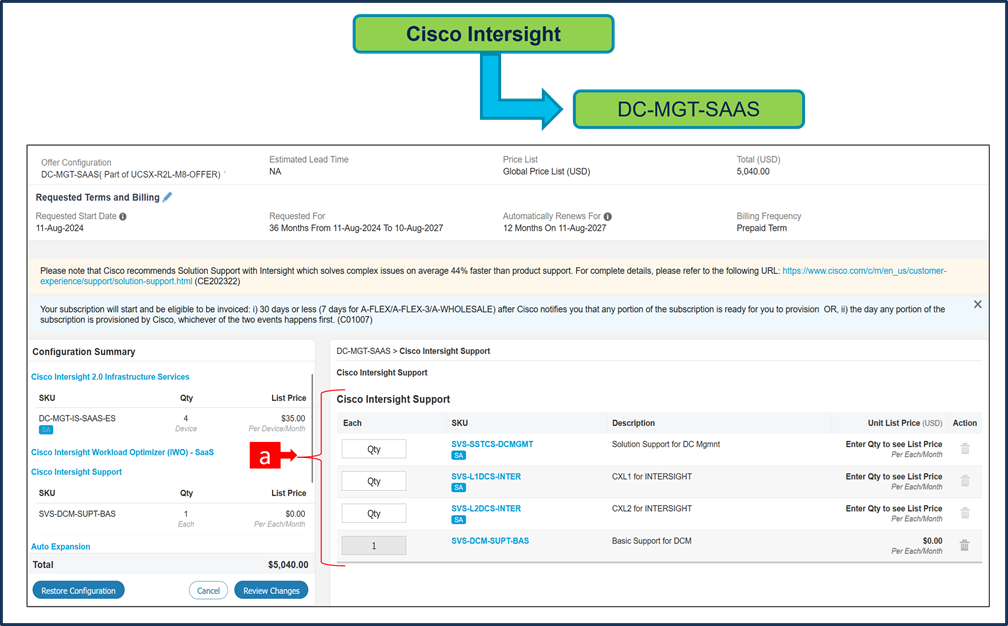This screenshot has height=626, width=1008.
Task: Open Requested Start Date info icon
Action: click(x=123, y=217)
